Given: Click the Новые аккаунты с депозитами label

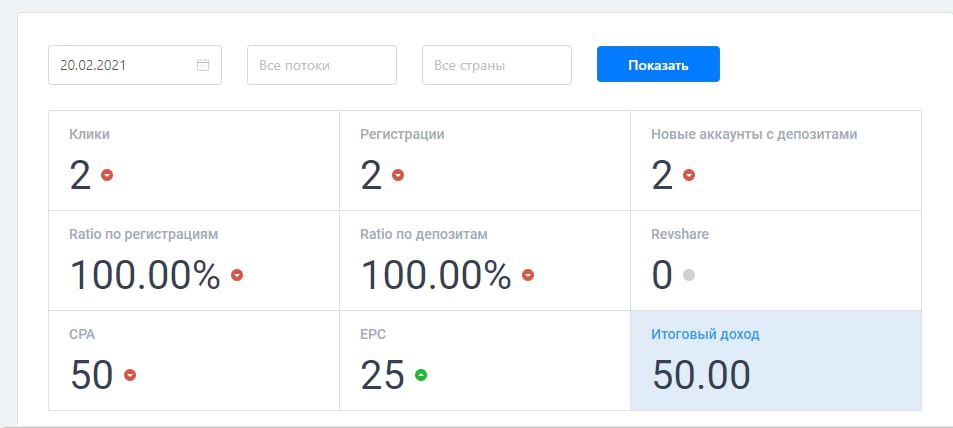Looking at the screenshot, I should [754, 134].
